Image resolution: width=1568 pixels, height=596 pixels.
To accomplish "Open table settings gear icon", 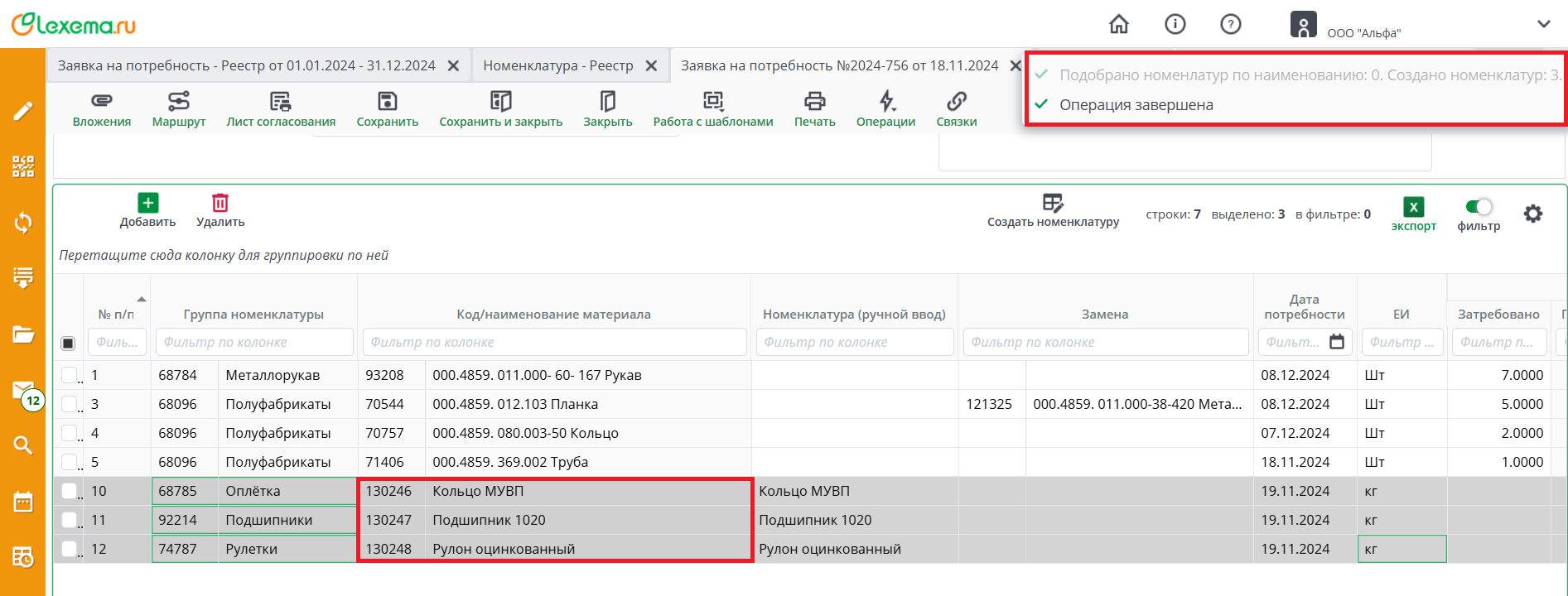I will 1532,214.
